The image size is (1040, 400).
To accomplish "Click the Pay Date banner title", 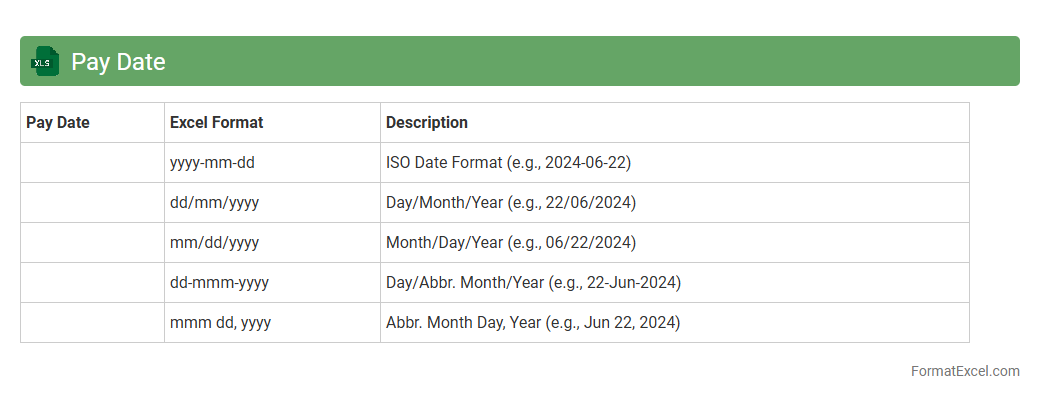I will point(118,62).
